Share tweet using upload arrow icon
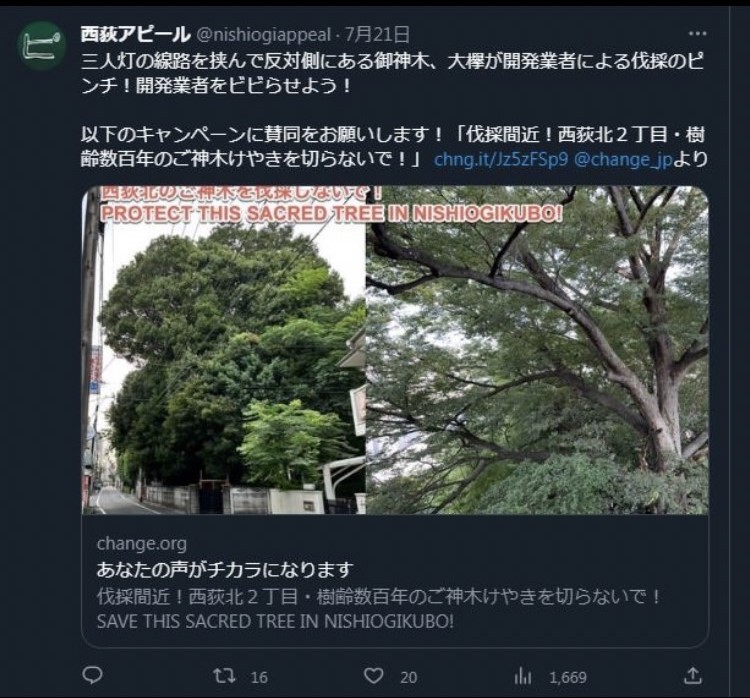The width and height of the screenshot is (750, 698). [x=693, y=676]
